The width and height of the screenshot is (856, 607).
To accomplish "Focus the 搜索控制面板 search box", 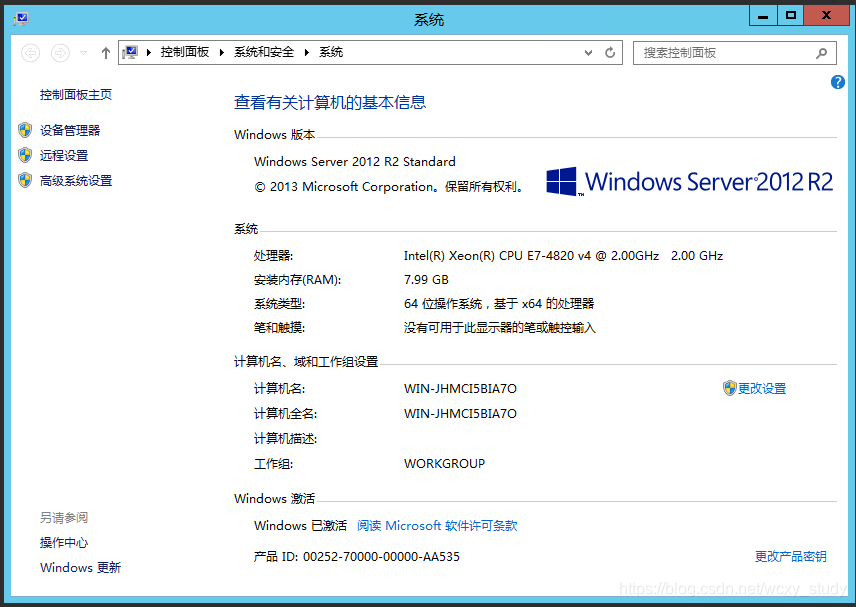I will [734, 53].
